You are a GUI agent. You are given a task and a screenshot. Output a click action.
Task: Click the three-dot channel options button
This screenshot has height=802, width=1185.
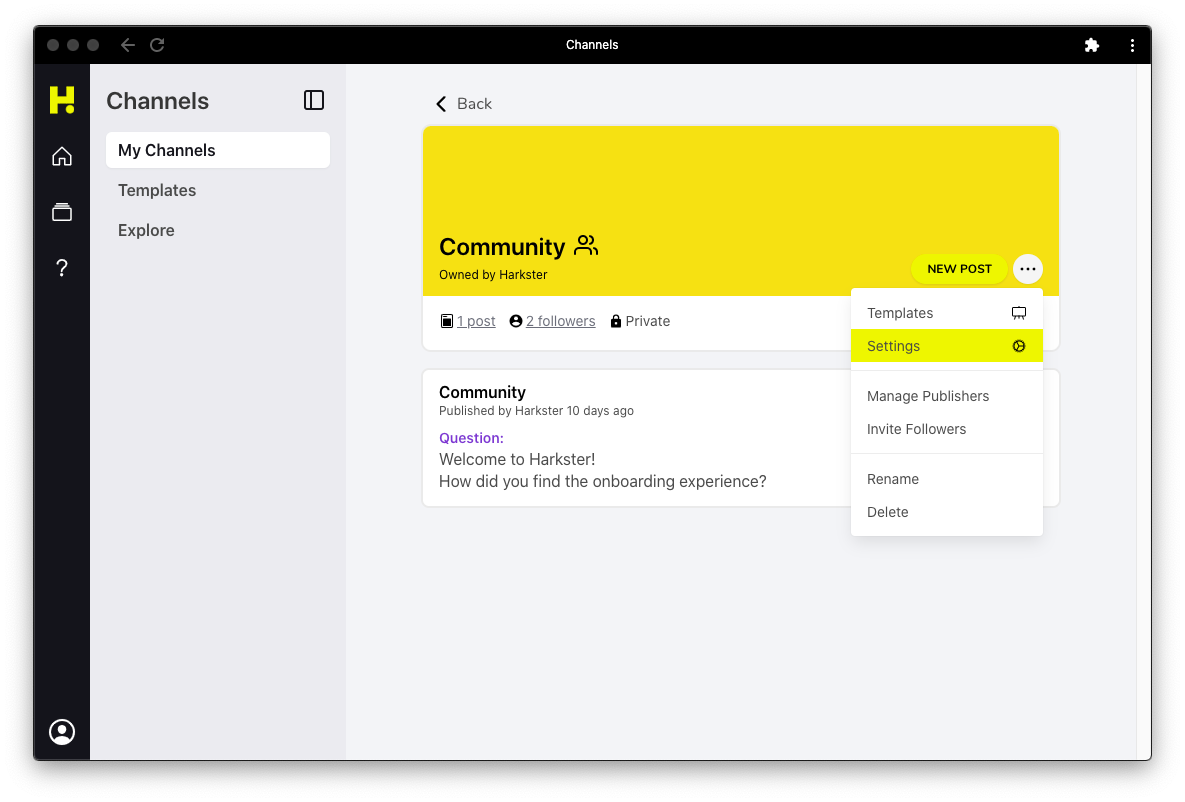(x=1028, y=269)
